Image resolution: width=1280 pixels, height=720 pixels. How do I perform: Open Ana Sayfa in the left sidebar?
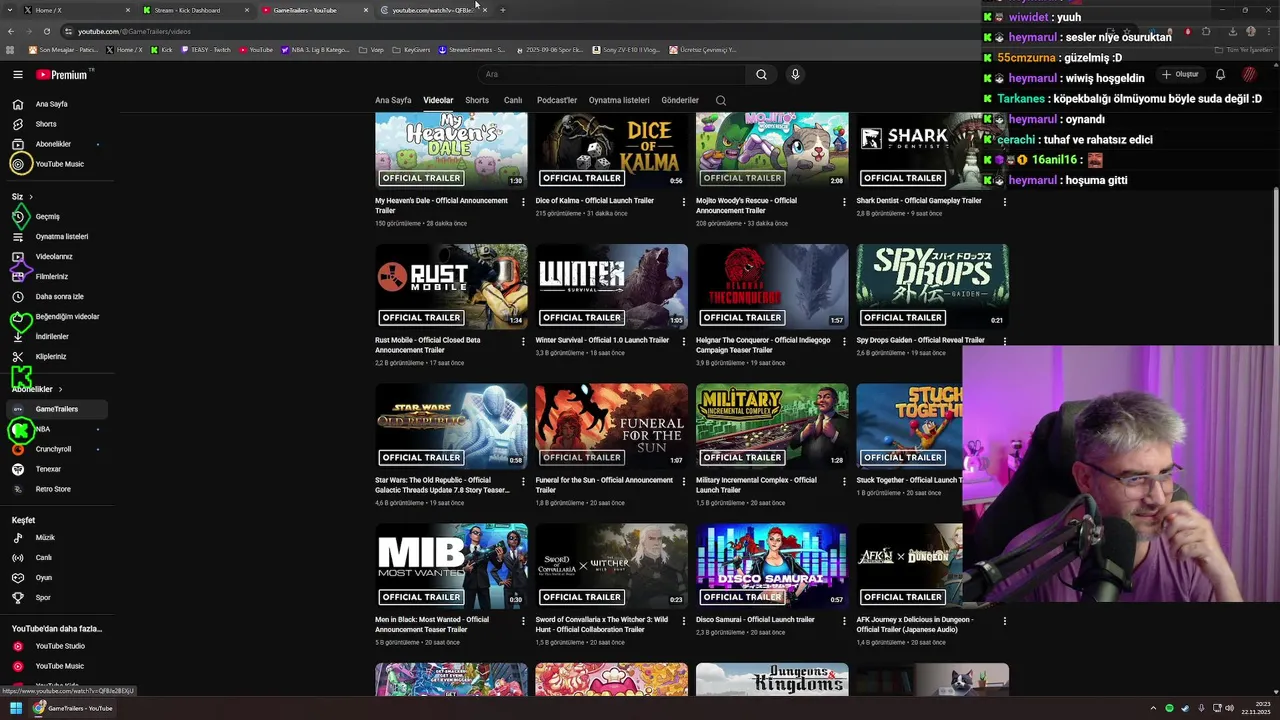click(52, 104)
